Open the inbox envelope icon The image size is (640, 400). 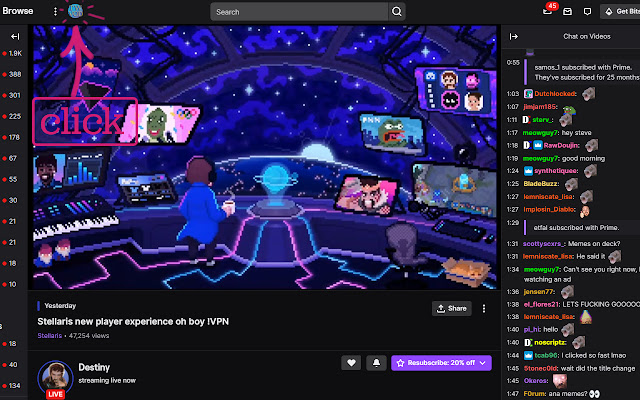click(x=567, y=12)
